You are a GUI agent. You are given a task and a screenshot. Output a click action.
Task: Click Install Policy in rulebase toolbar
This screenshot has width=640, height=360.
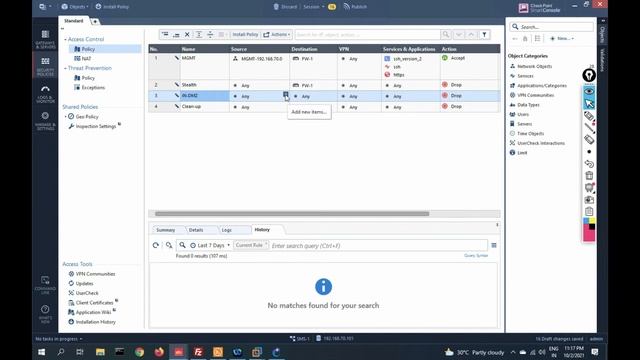coord(245,35)
